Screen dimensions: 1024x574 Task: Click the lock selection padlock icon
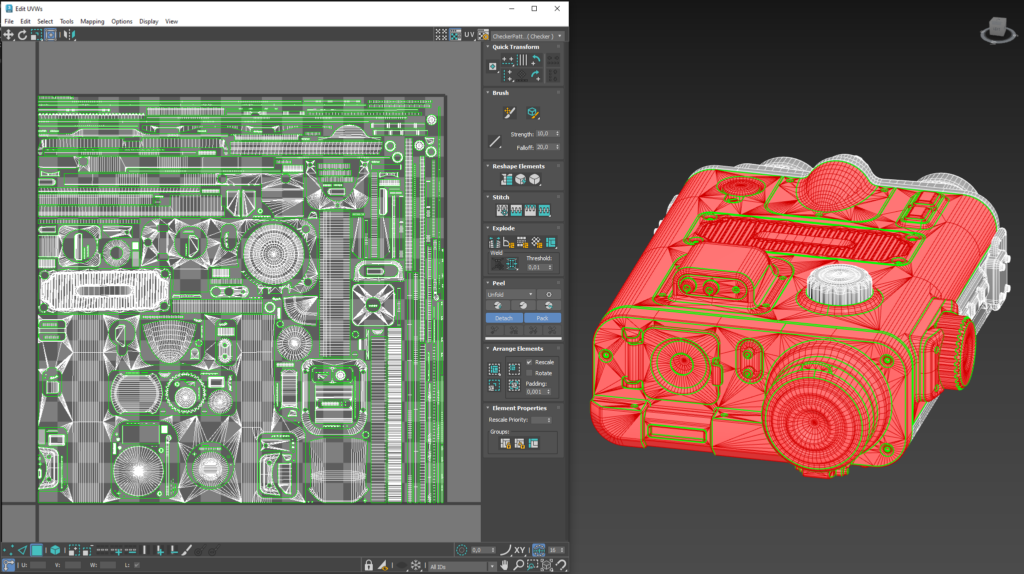[369, 566]
